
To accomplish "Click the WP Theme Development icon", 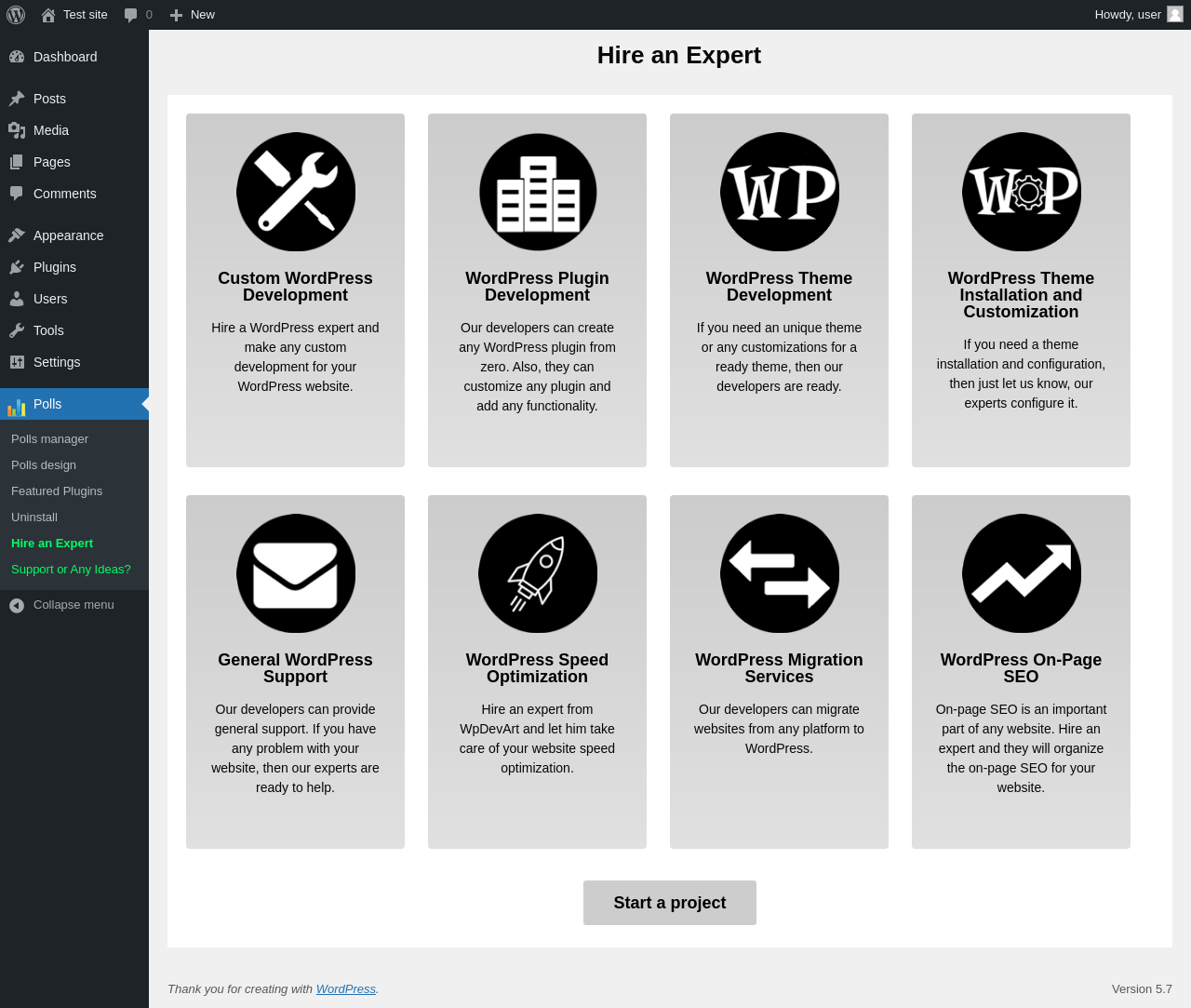I will point(780,192).
